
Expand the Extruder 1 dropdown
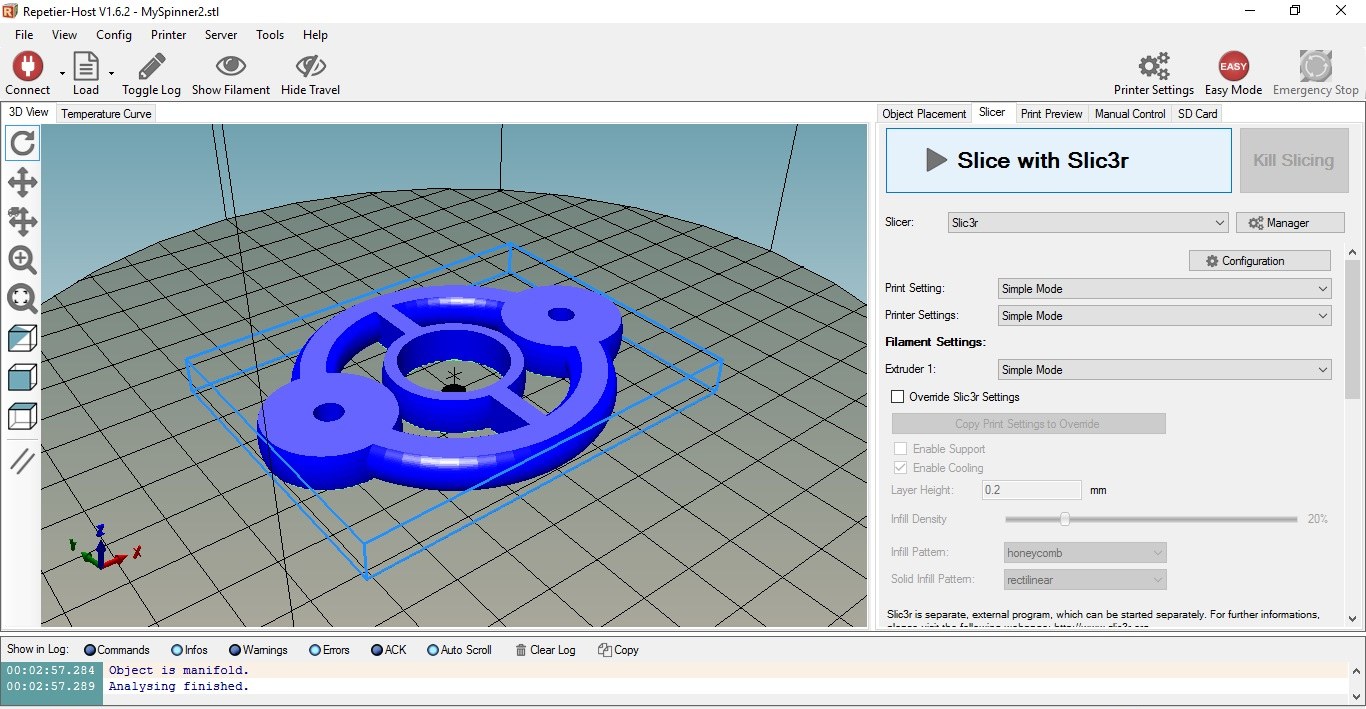(1165, 370)
